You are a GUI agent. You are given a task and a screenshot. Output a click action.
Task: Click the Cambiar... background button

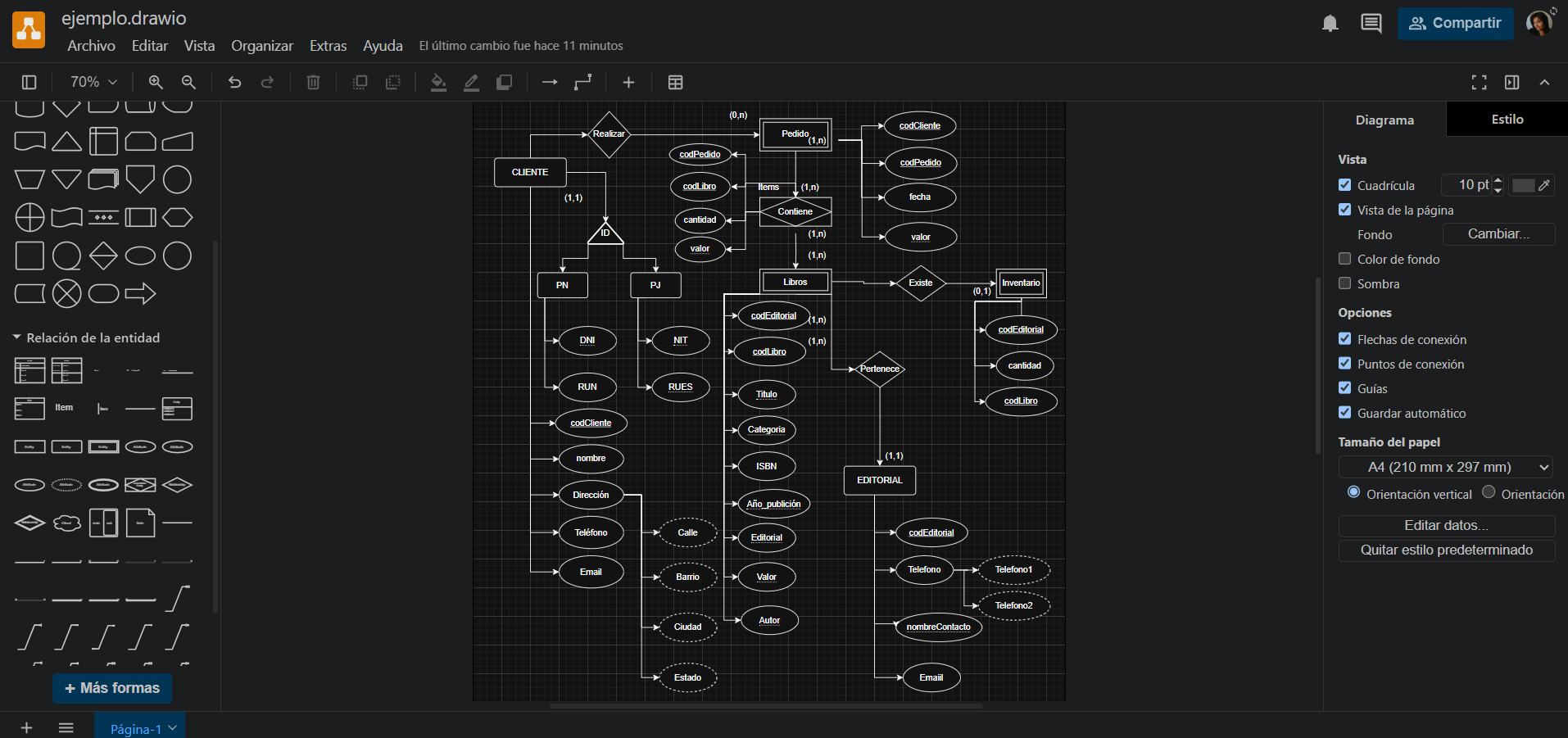1498,234
